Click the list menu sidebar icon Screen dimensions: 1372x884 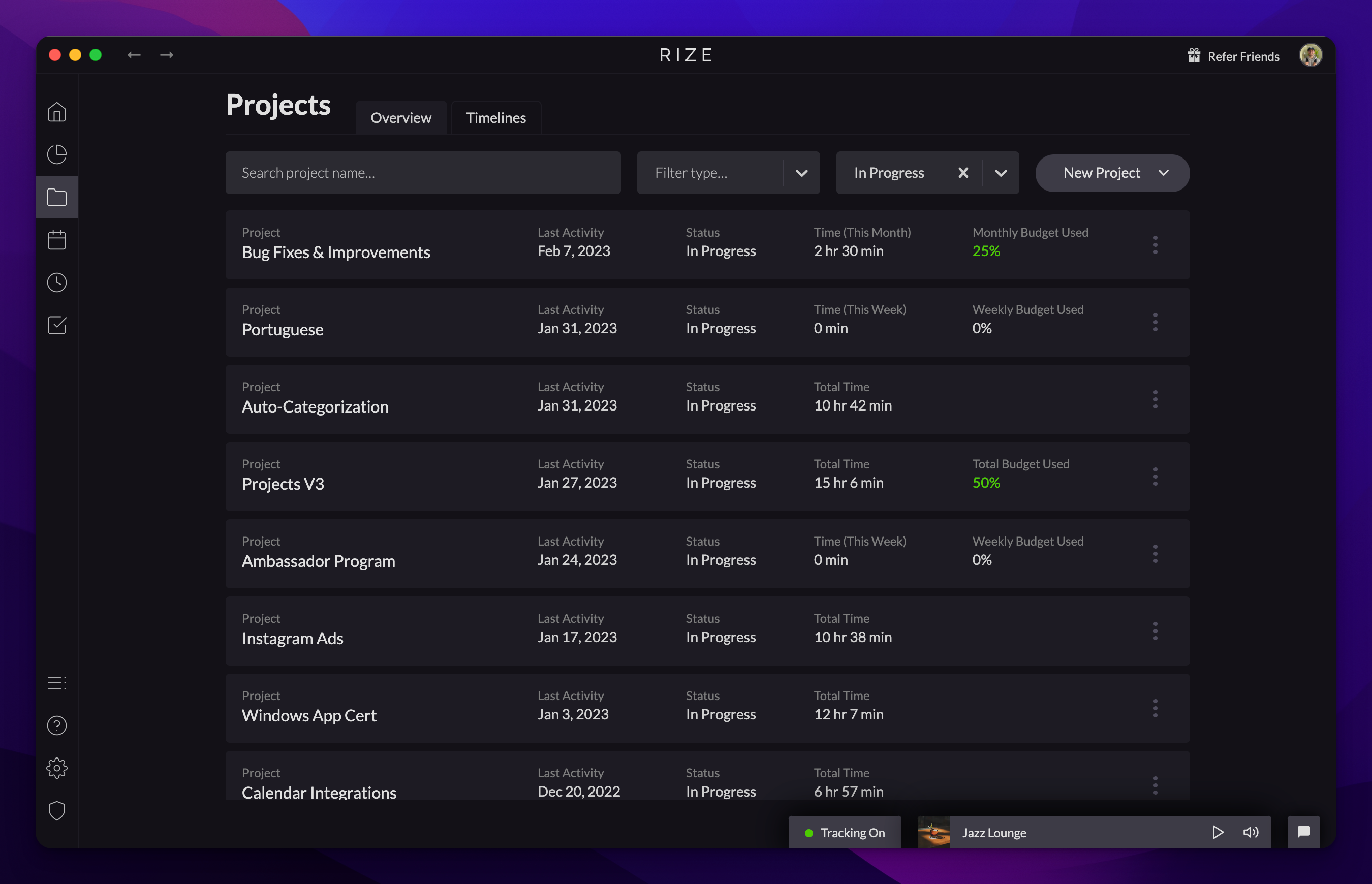point(57,683)
